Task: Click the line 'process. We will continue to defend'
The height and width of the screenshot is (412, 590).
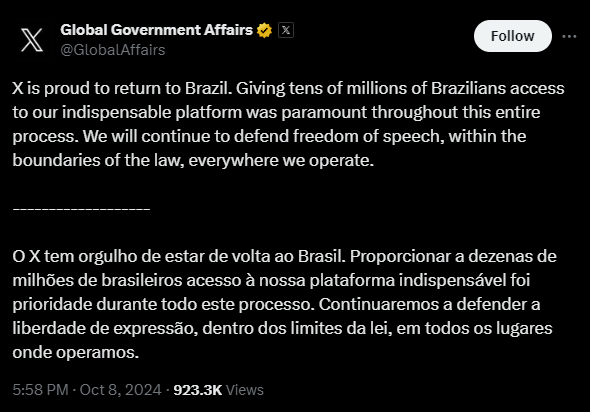Action: [269, 137]
